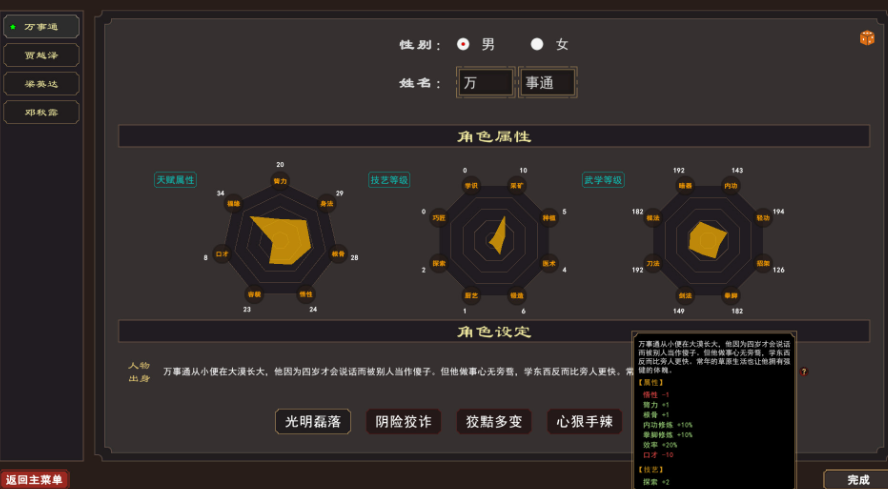The width and height of the screenshot is (888, 489).
Task: Choose the 阴险狡诈 personality option
Action: click(403, 422)
